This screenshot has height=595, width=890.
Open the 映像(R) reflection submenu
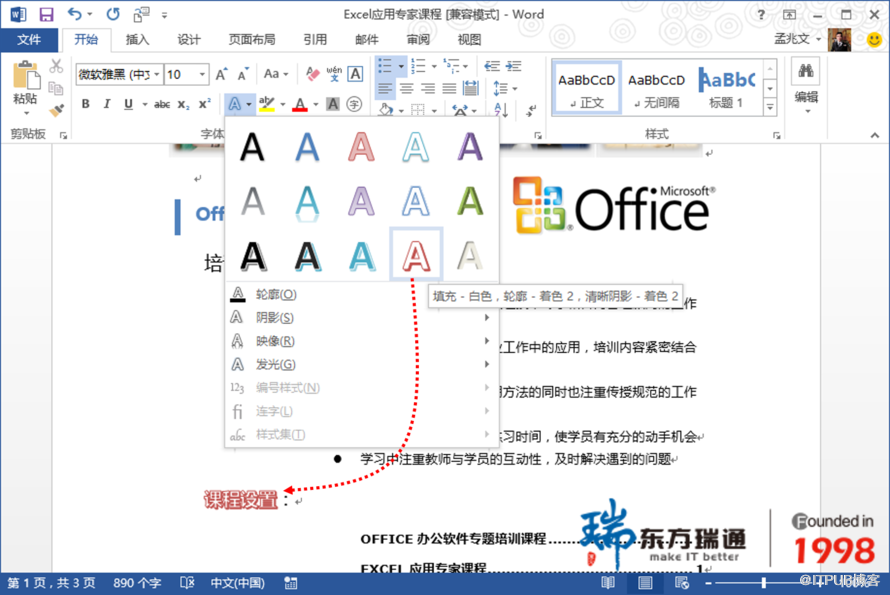point(361,341)
